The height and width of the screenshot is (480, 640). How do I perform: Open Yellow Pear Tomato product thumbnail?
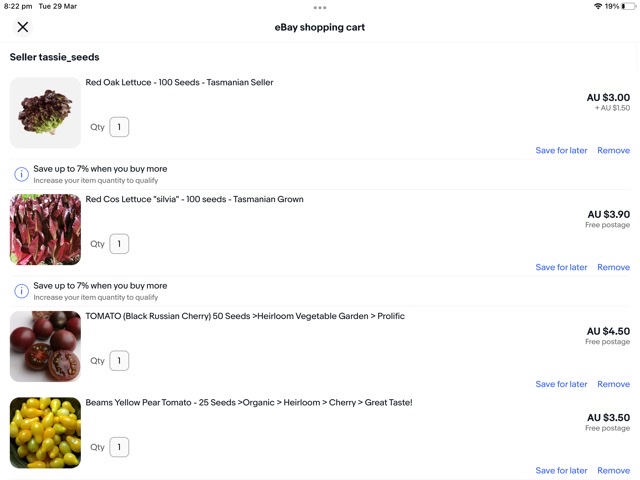[45, 432]
